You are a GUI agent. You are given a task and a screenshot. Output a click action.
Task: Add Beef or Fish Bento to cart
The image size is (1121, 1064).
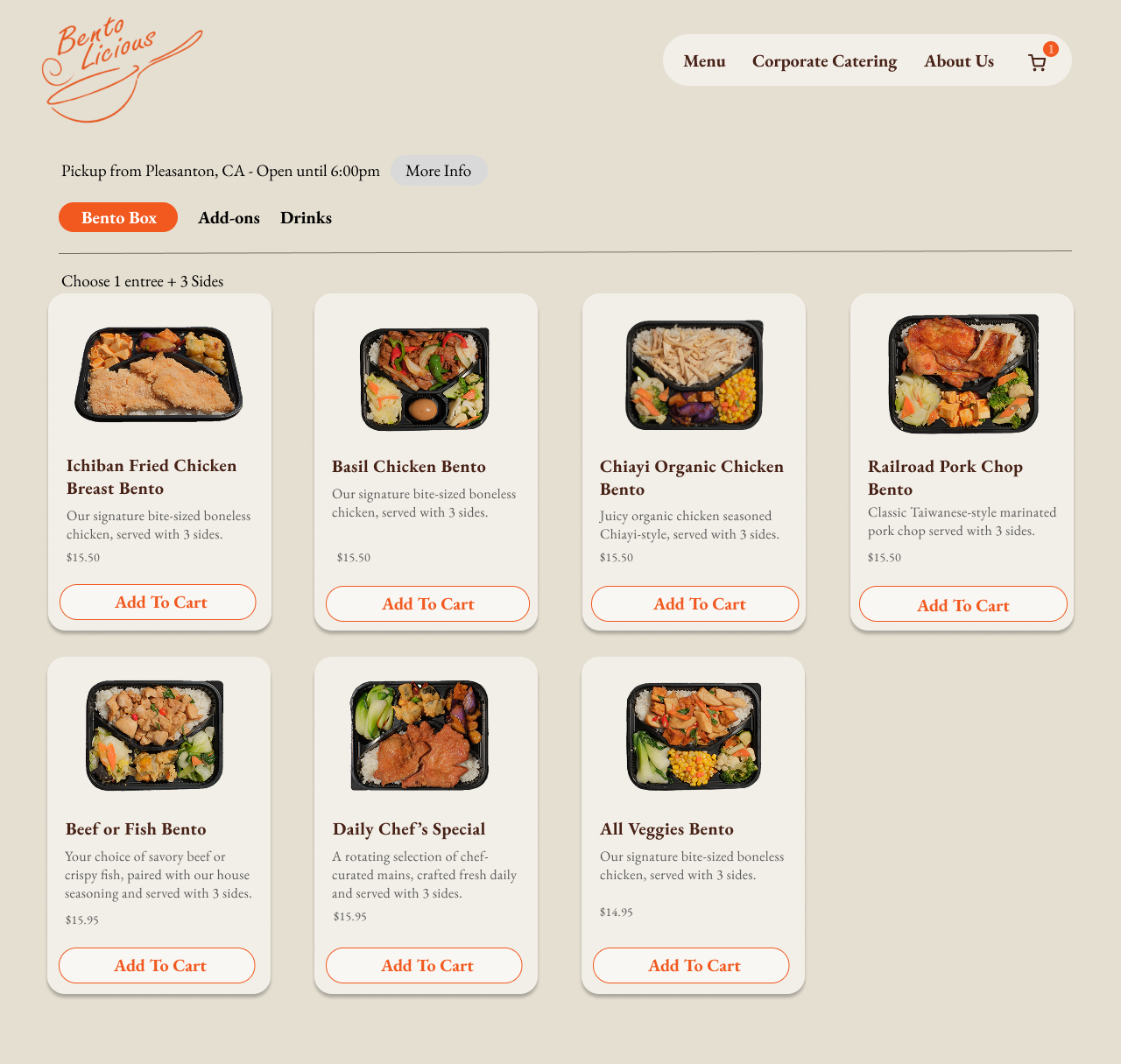coord(157,965)
